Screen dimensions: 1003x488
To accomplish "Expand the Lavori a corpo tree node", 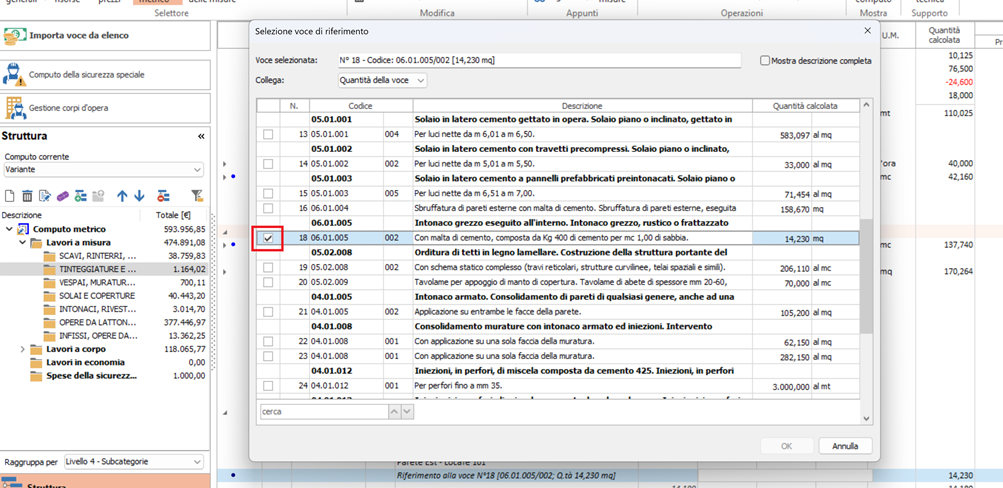I will pos(22,349).
